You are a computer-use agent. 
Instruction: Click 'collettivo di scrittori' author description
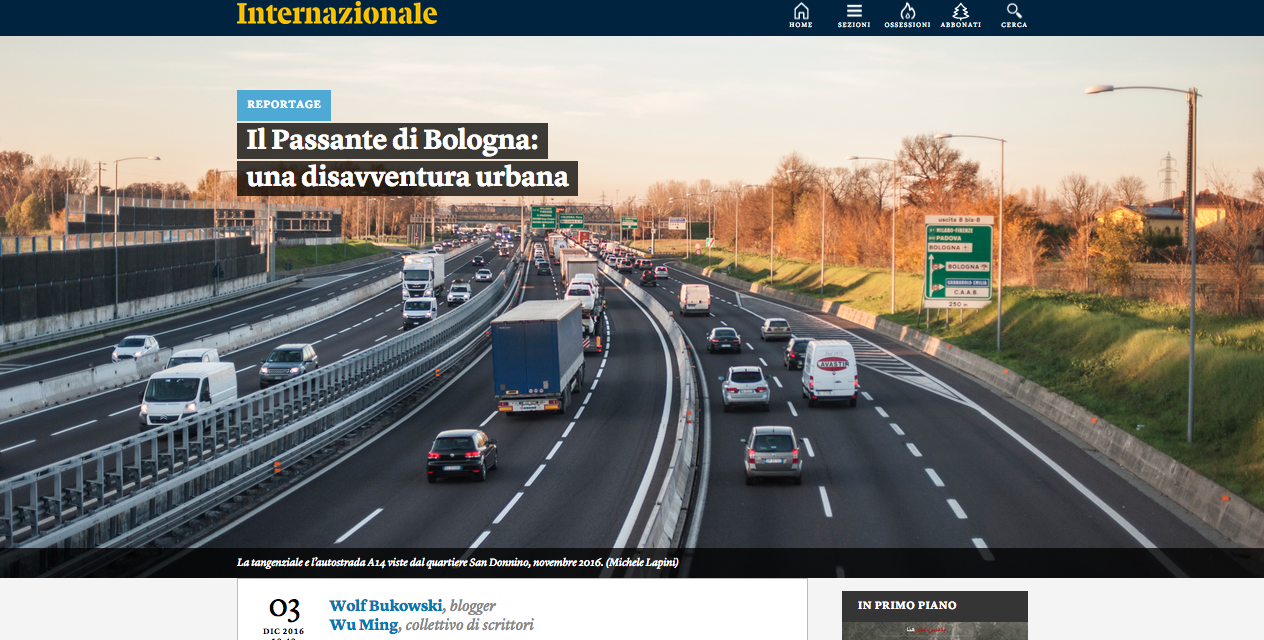pos(470,625)
